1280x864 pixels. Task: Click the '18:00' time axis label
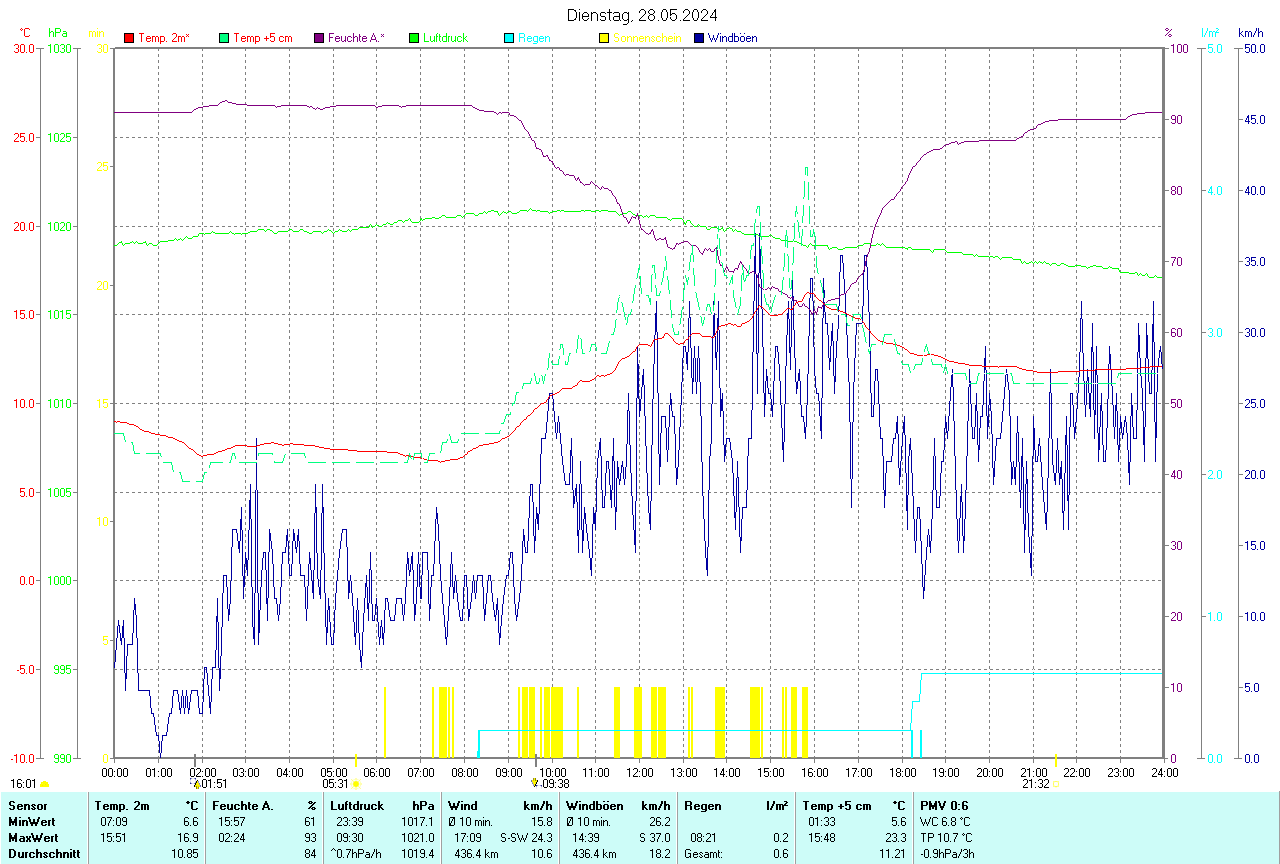[x=902, y=772]
